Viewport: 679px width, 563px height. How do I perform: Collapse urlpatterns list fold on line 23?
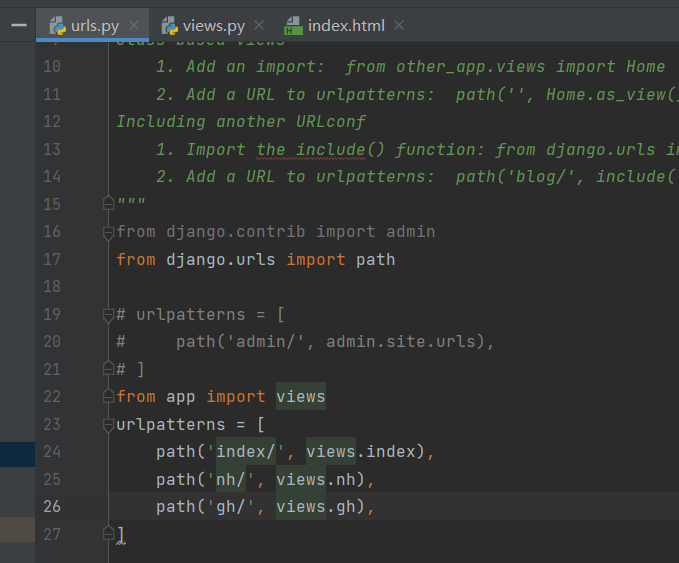tap(108, 425)
